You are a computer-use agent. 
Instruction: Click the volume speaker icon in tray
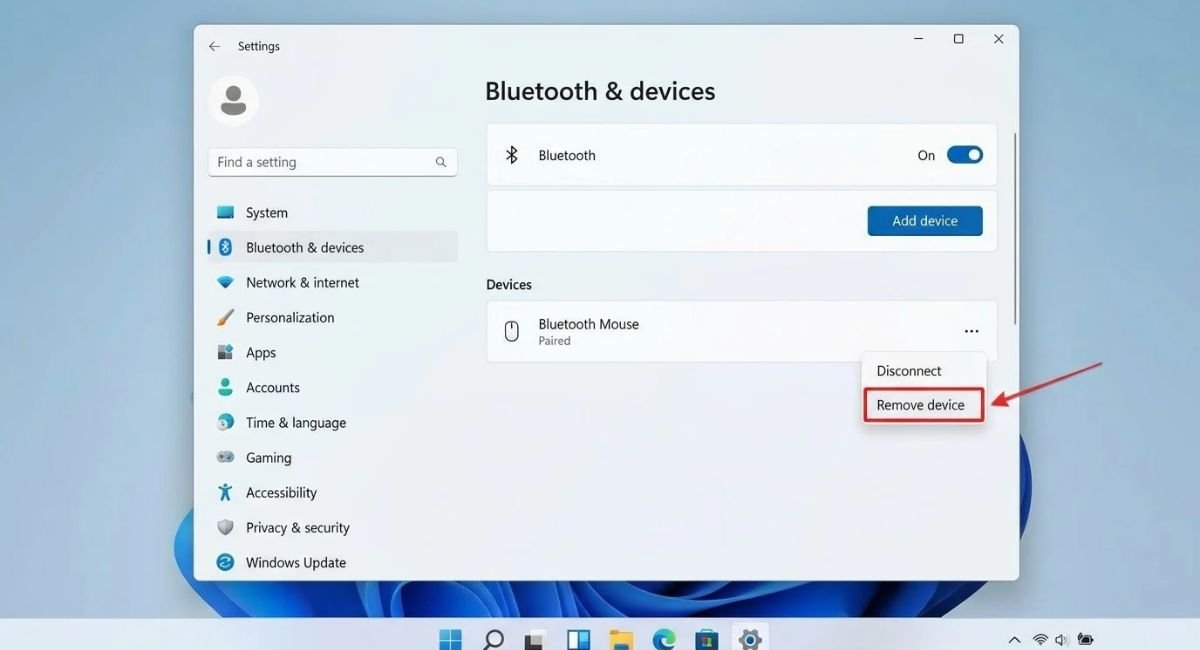click(x=1061, y=640)
